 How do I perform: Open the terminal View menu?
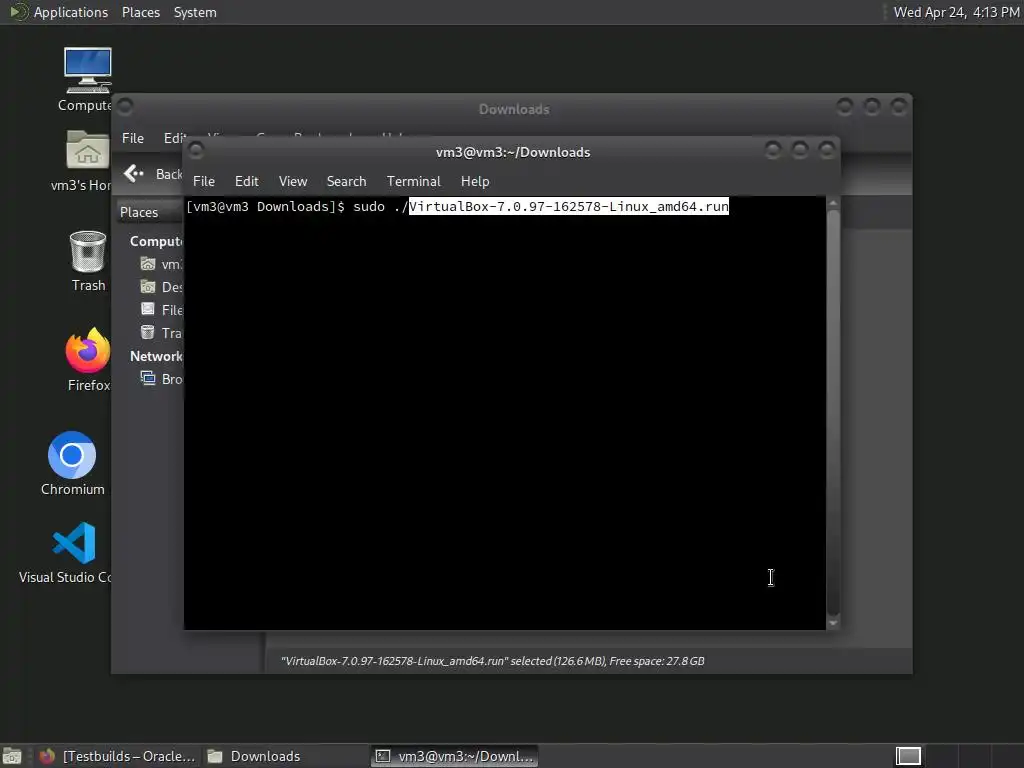(293, 181)
